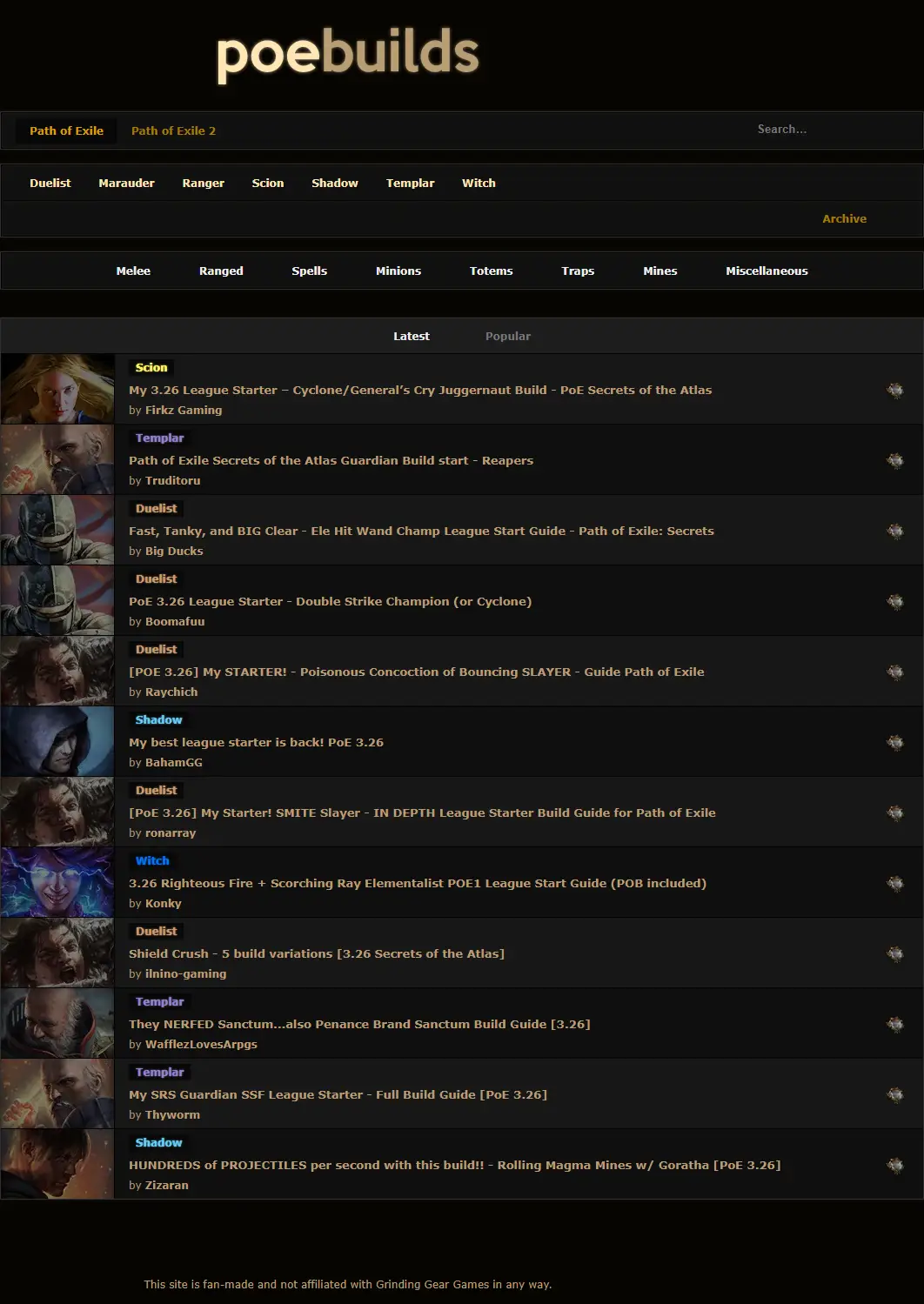Click the Witch tag on the Konky build
The image size is (924, 1304).
pyautogui.click(x=152, y=860)
